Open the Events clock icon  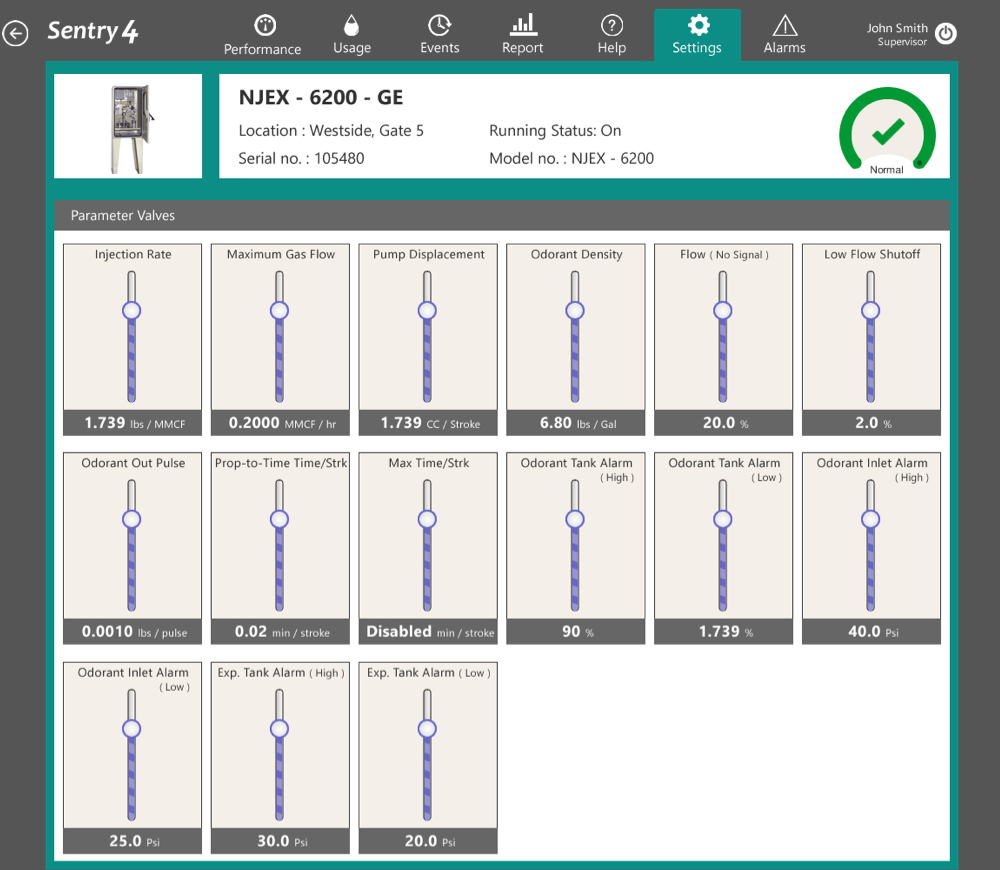[439, 25]
